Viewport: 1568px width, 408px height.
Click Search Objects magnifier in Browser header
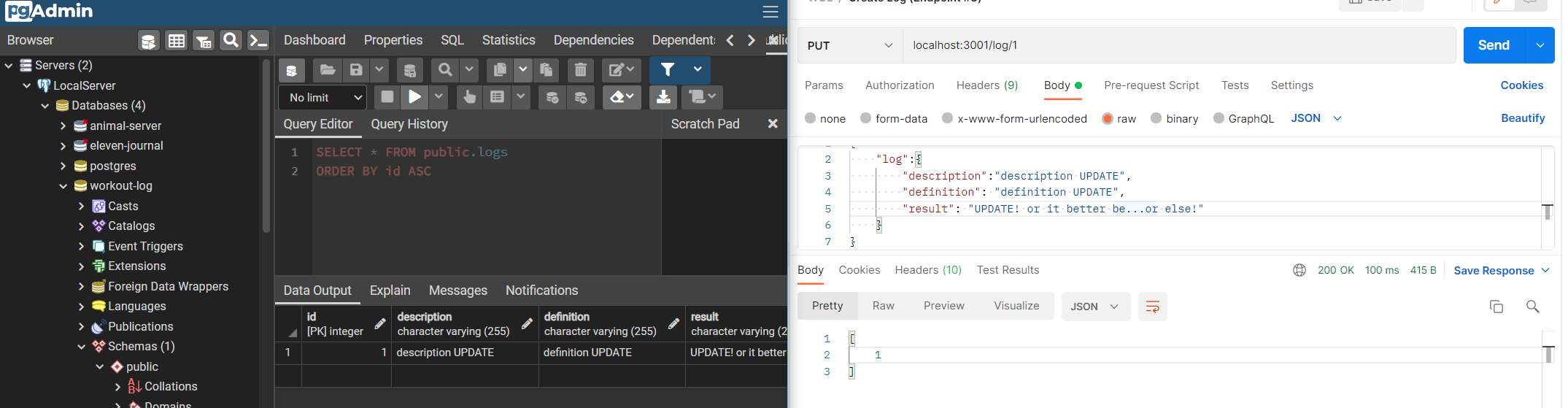click(x=231, y=41)
